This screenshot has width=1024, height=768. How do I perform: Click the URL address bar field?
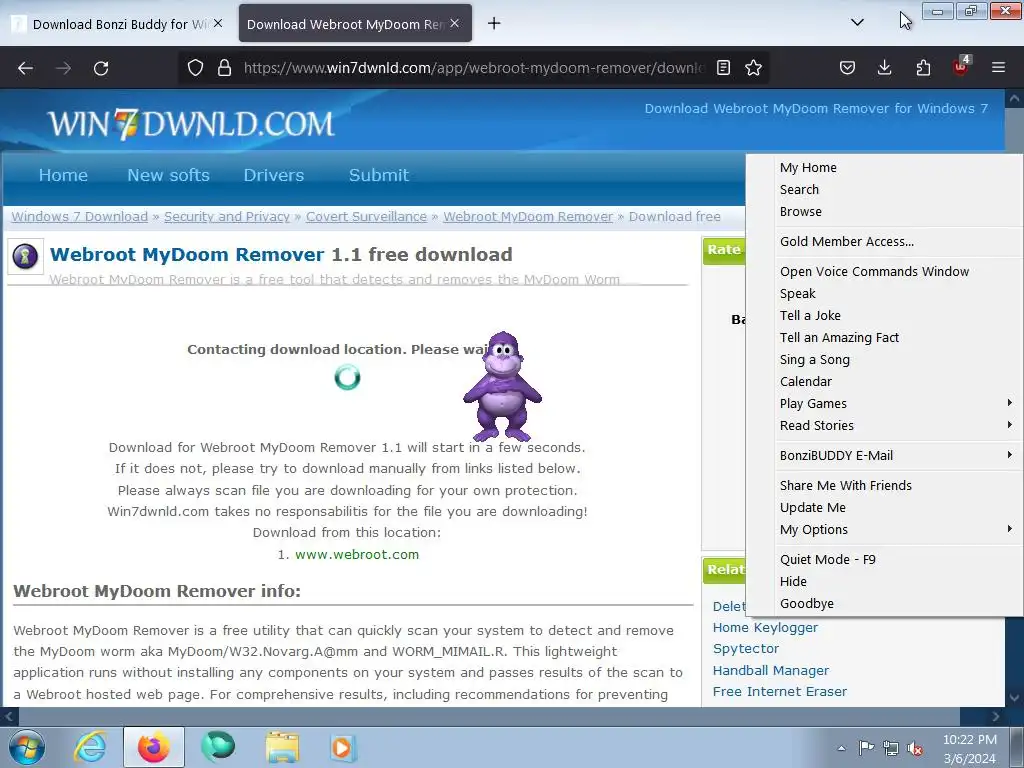pos(473,68)
